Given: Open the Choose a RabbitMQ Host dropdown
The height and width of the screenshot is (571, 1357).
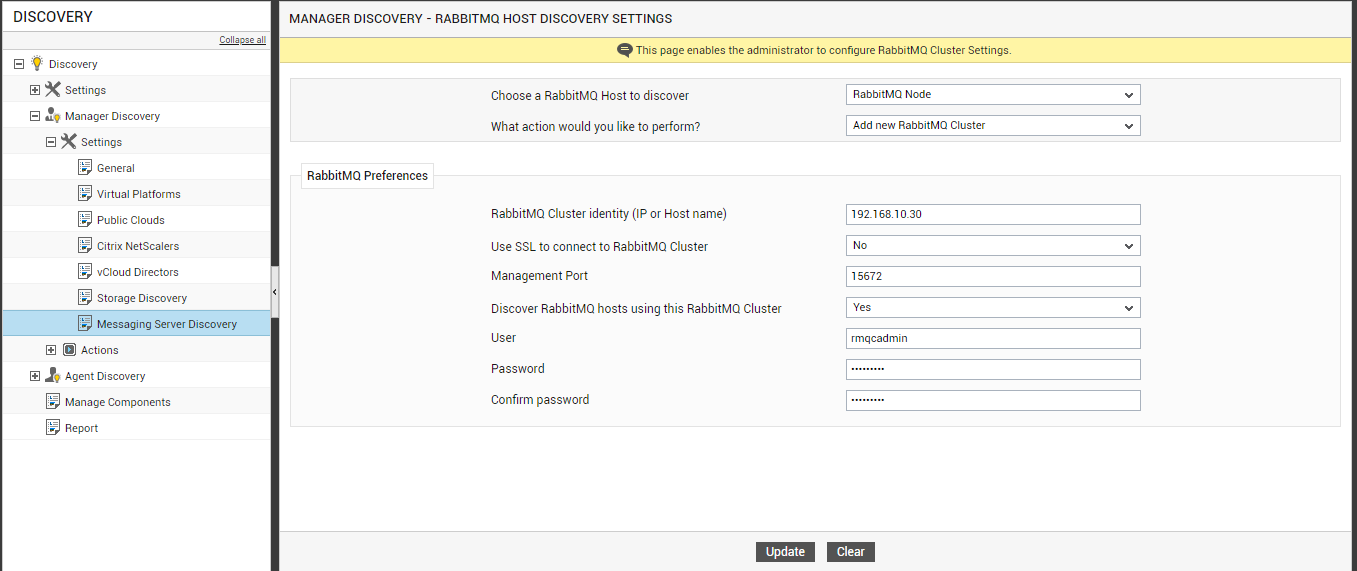Looking at the screenshot, I should (993, 95).
